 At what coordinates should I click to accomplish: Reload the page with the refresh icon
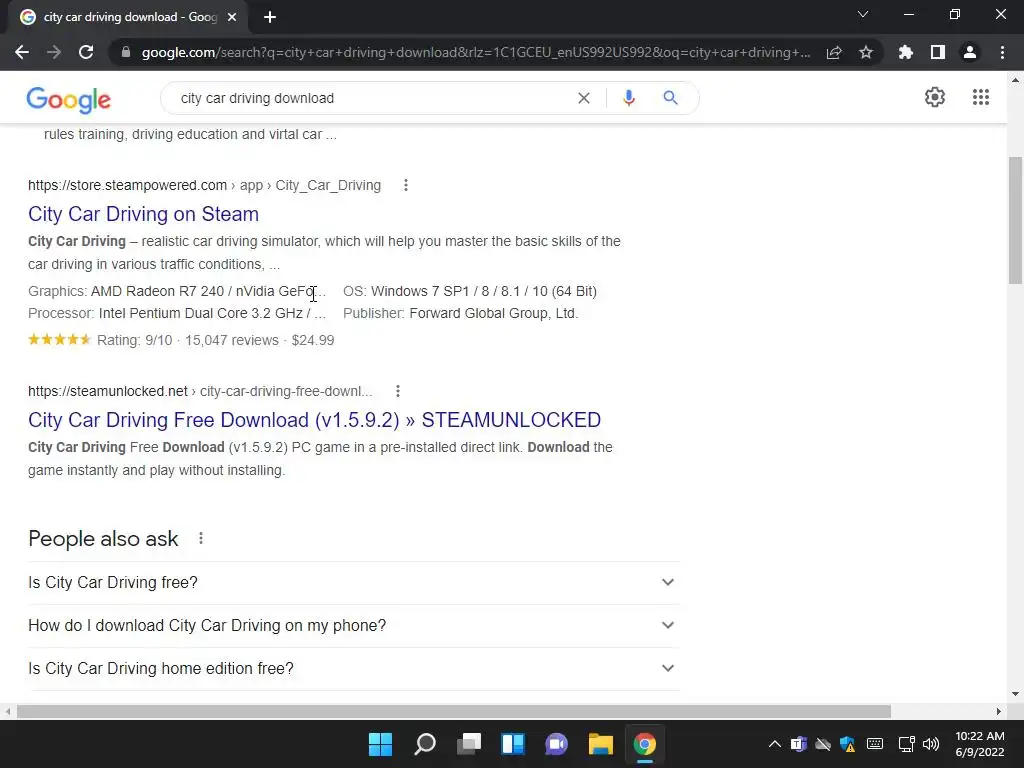pyautogui.click(x=86, y=52)
